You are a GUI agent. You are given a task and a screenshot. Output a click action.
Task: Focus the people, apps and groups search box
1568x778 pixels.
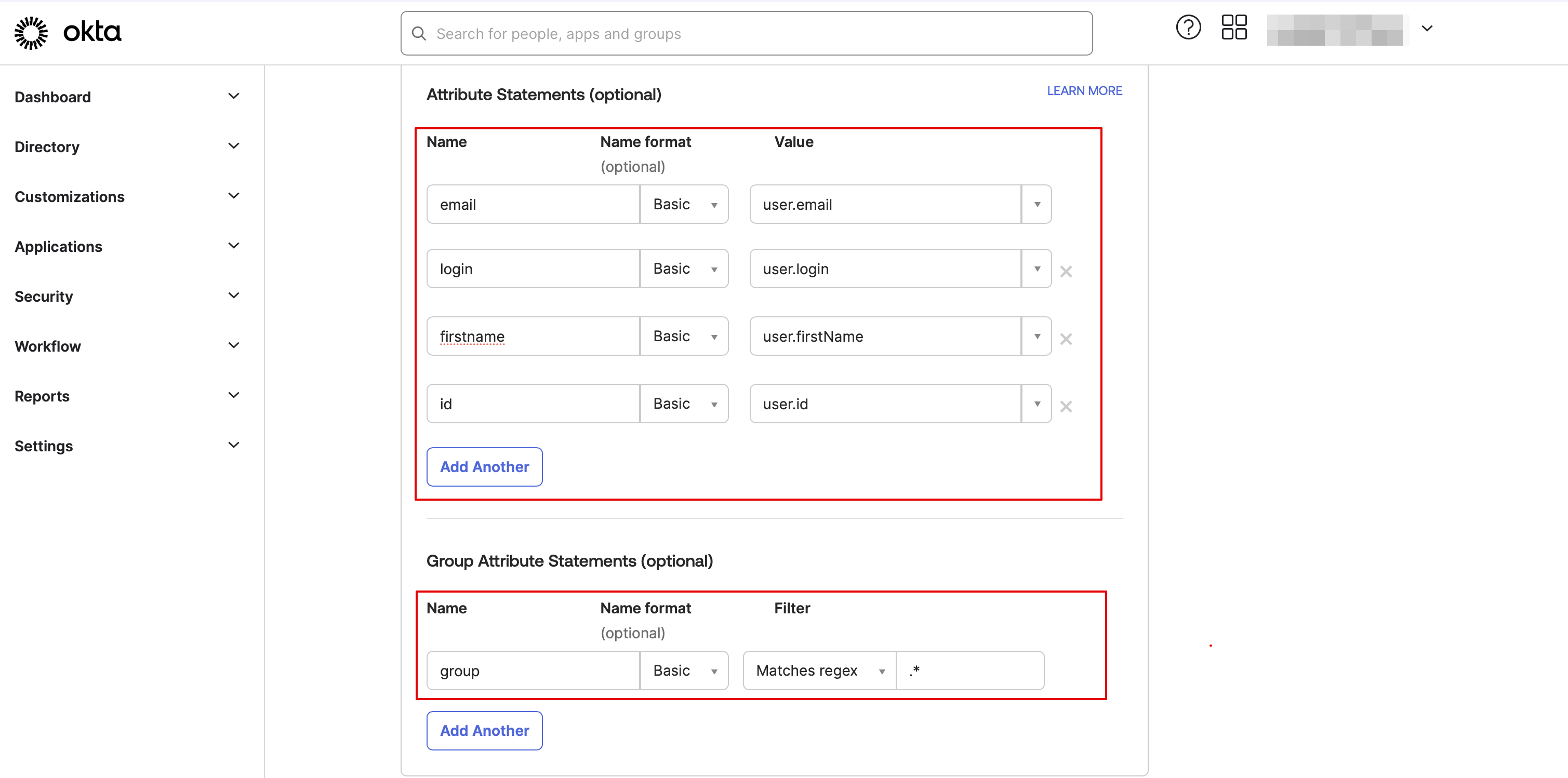coord(755,34)
